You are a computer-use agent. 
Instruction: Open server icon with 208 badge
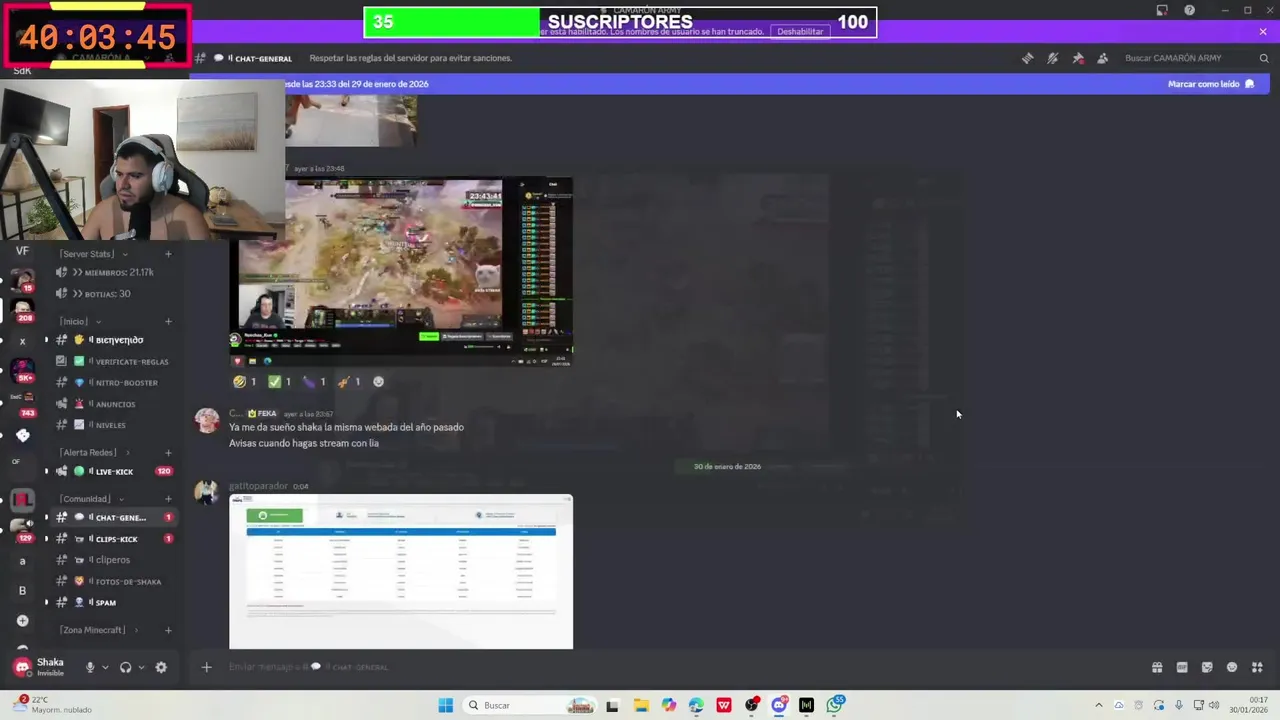(x=22, y=310)
